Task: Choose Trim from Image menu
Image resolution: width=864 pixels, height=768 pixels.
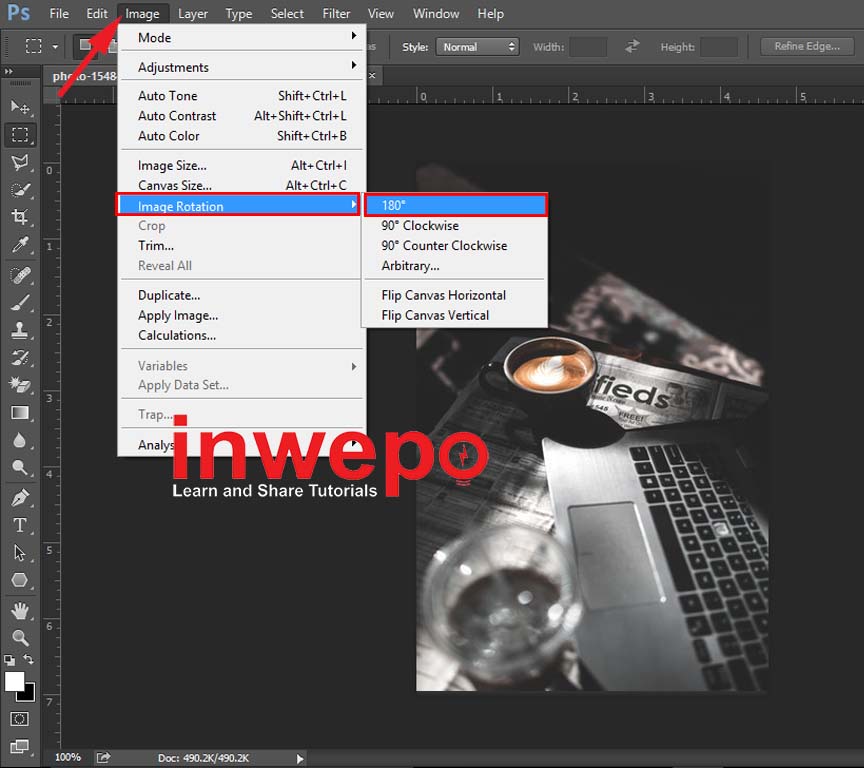Action: click(x=242, y=245)
